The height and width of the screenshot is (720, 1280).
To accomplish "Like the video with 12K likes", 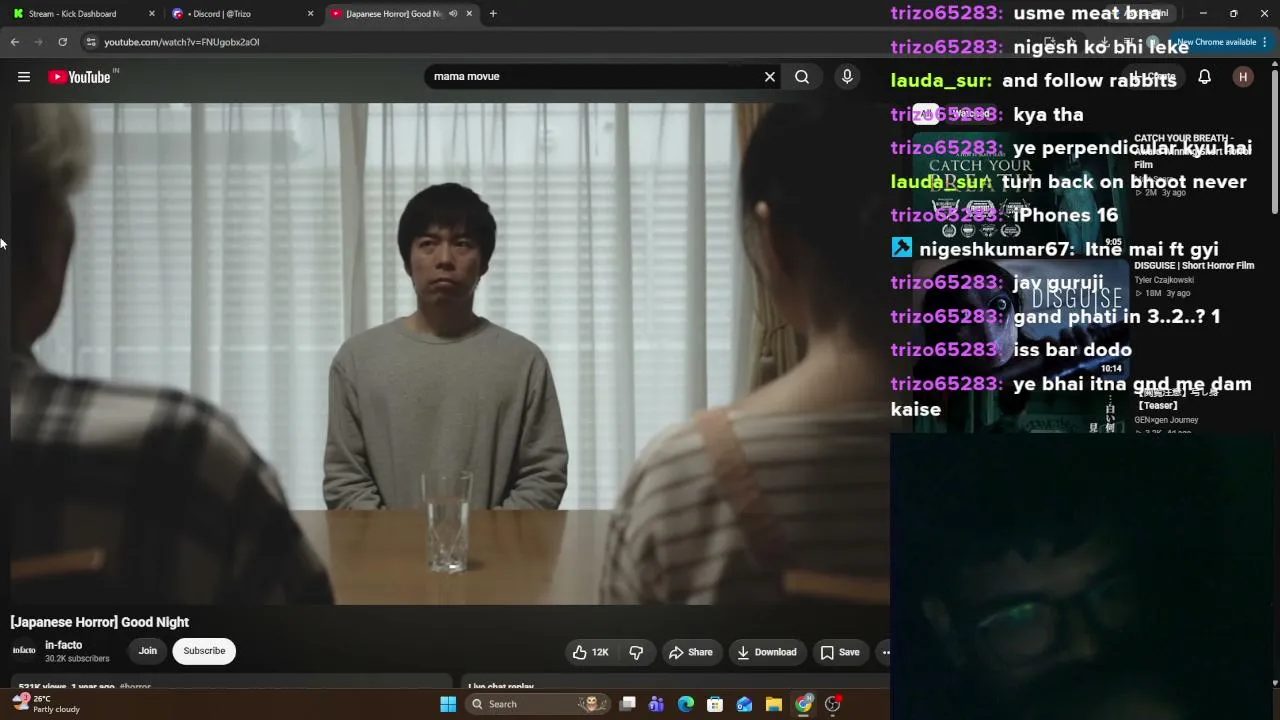I will coord(591,653).
